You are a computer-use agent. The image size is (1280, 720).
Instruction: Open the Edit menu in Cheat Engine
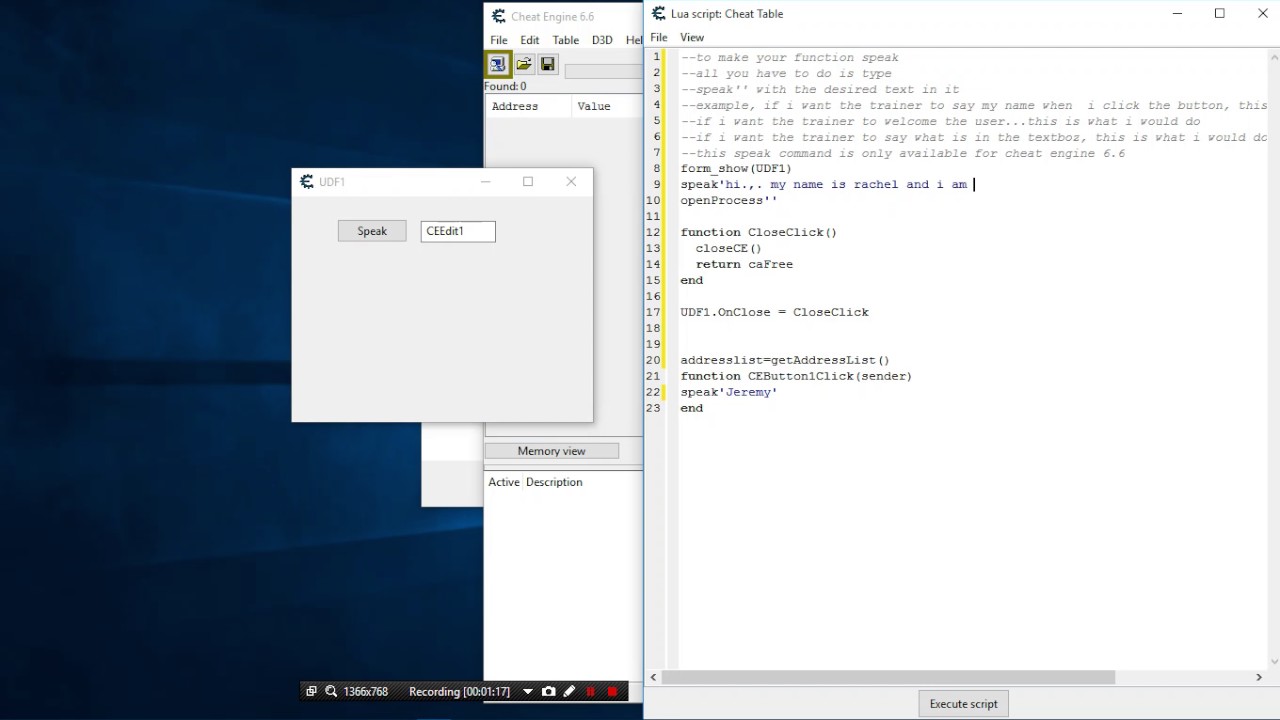(x=530, y=40)
